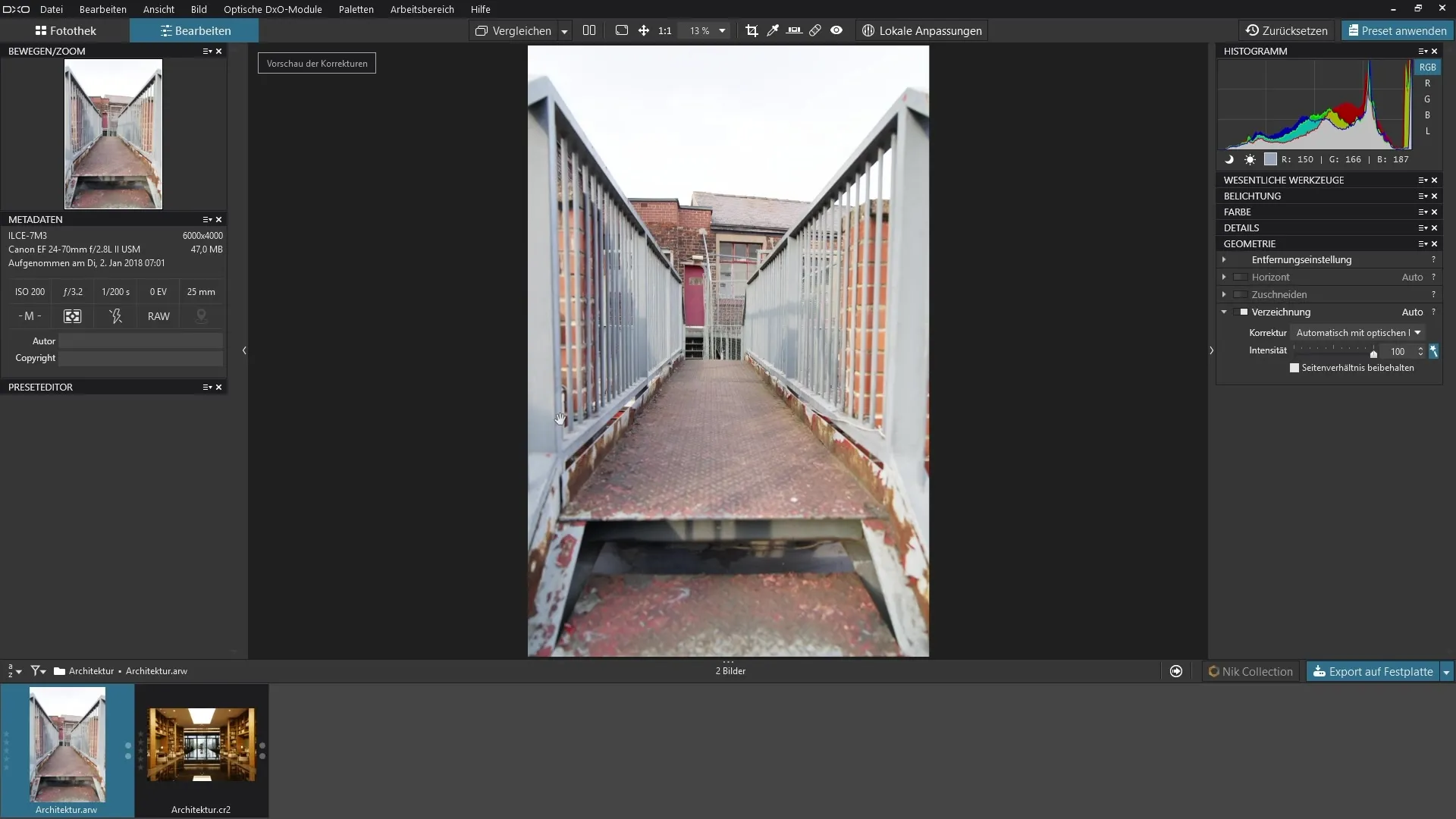
Task: Open the Arbeitsbereich menu
Action: pyautogui.click(x=422, y=9)
